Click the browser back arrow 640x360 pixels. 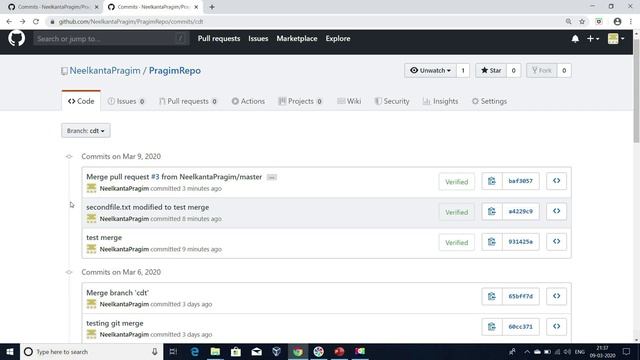tap(9, 21)
